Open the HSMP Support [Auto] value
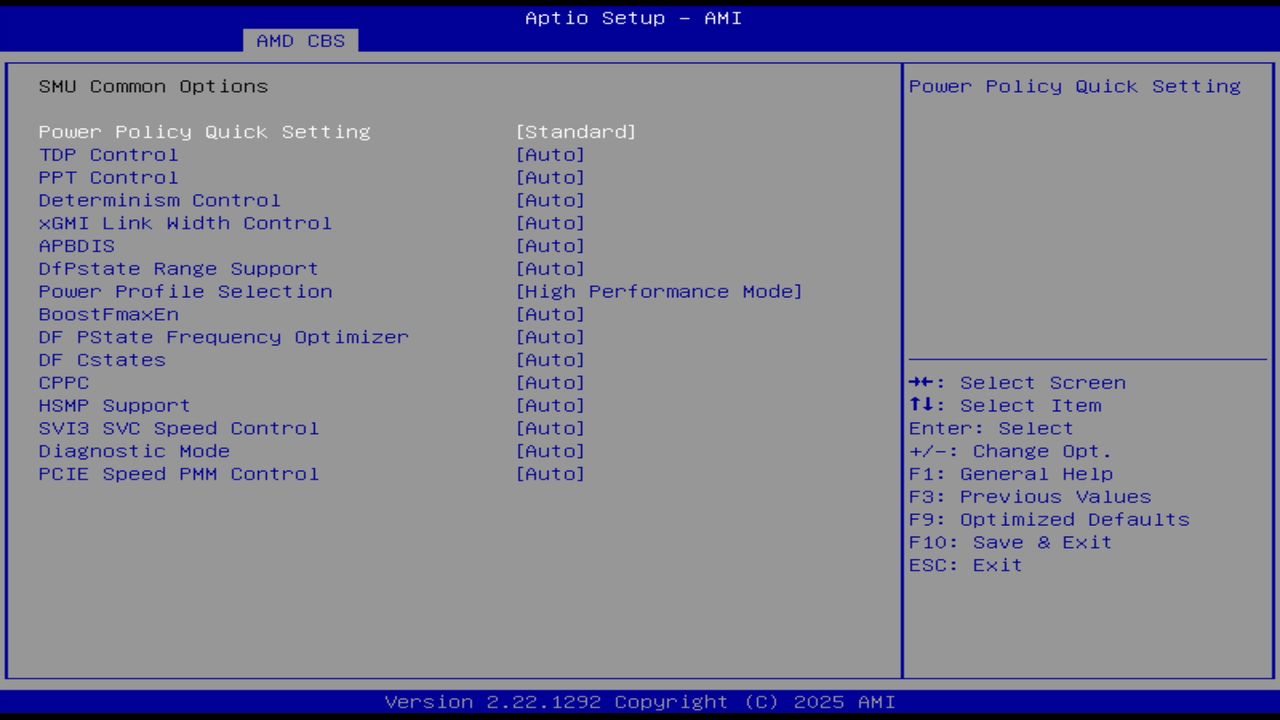The width and height of the screenshot is (1280, 720). 550,406
